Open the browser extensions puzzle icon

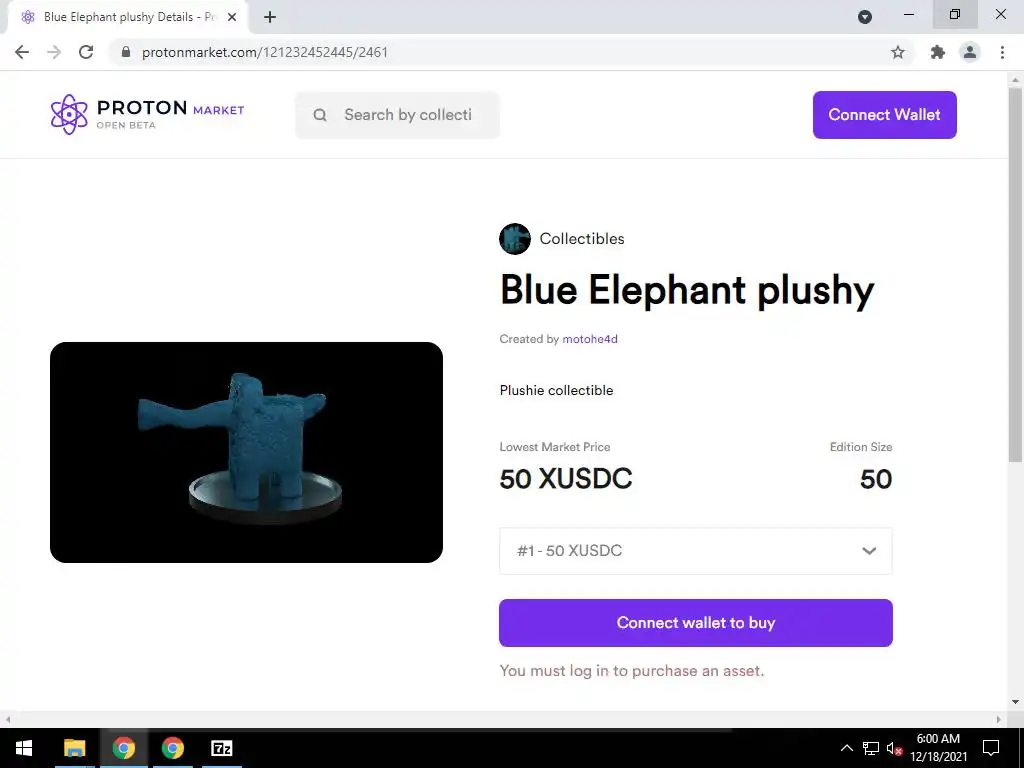[x=938, y=52]
